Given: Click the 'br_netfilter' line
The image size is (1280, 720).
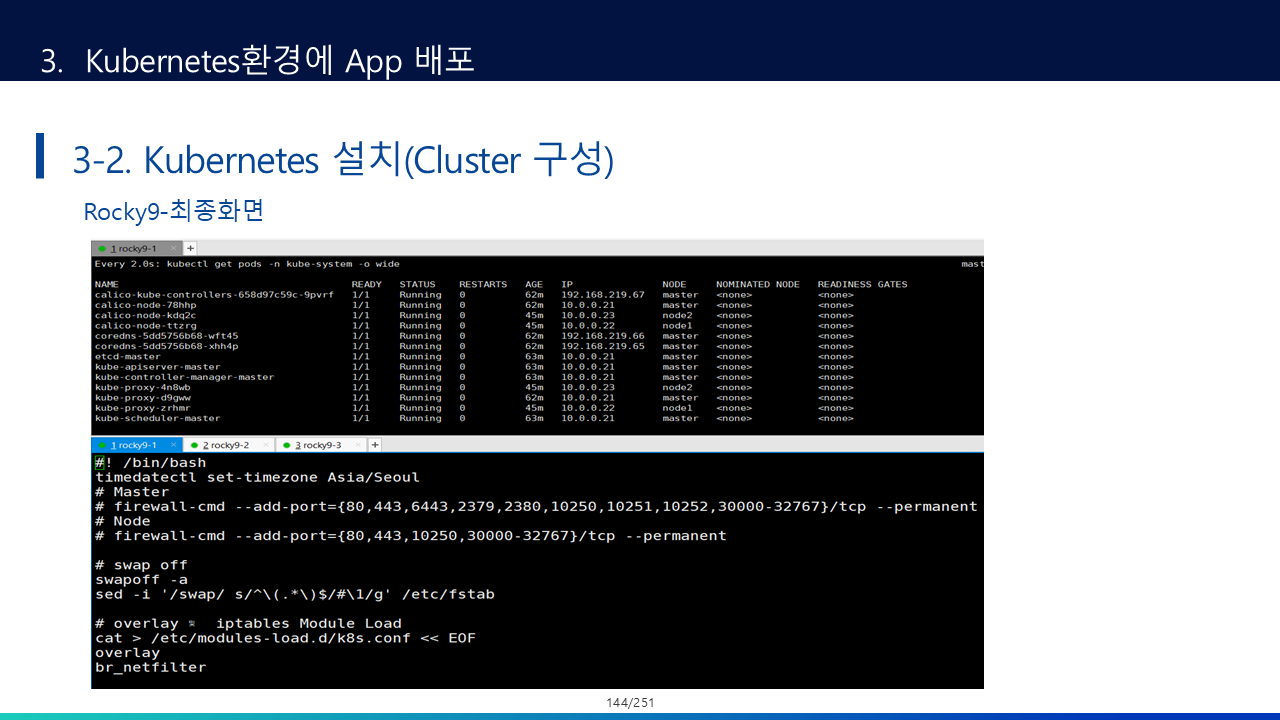Looking at the screenshot, I should point(151,667).
